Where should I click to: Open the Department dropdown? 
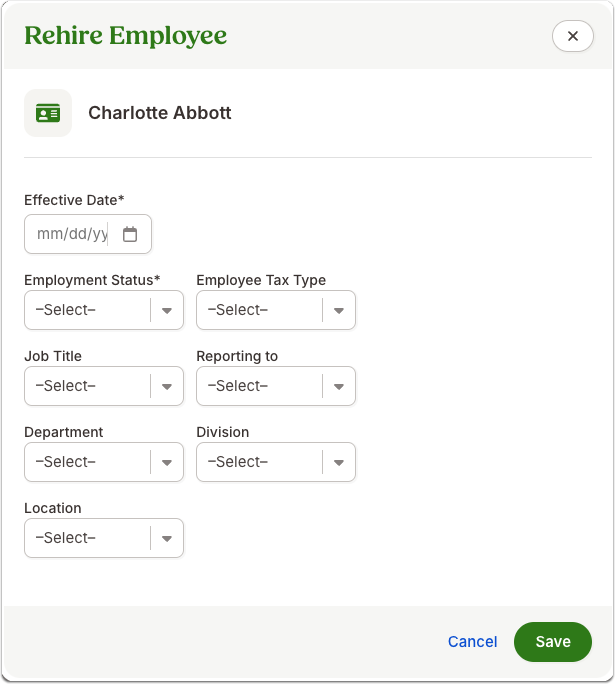(x=104, y=462)
